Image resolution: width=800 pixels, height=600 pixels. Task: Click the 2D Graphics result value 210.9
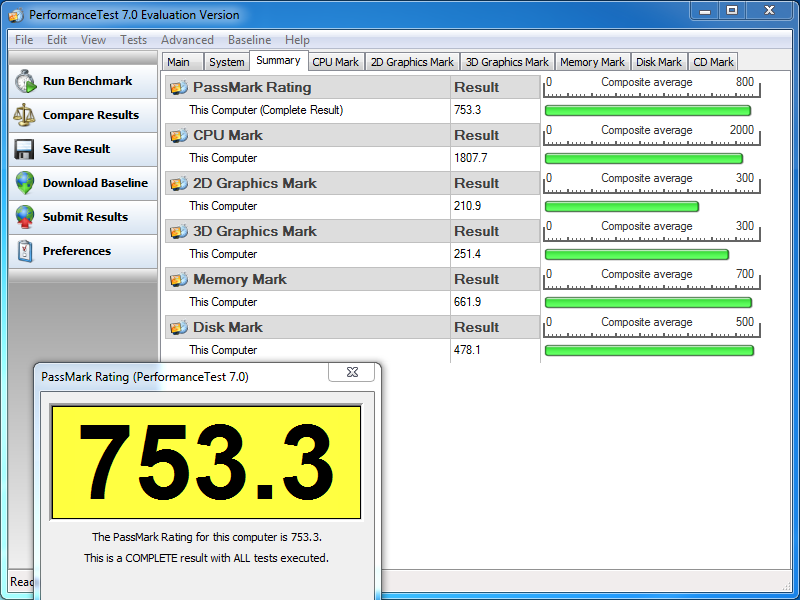click(x=467, y=206)
